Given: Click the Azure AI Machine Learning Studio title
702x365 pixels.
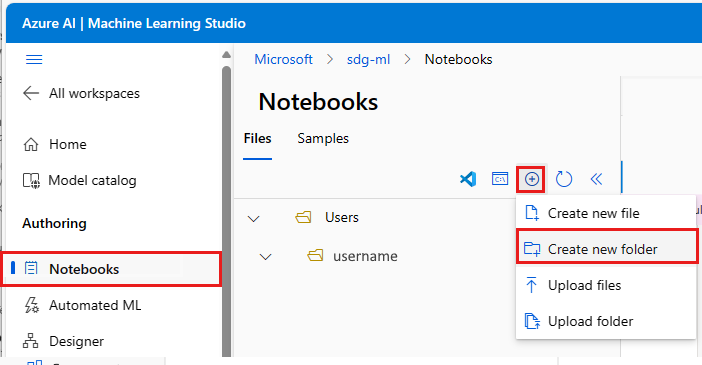Looking at the screenshot, I should [134, 23].
